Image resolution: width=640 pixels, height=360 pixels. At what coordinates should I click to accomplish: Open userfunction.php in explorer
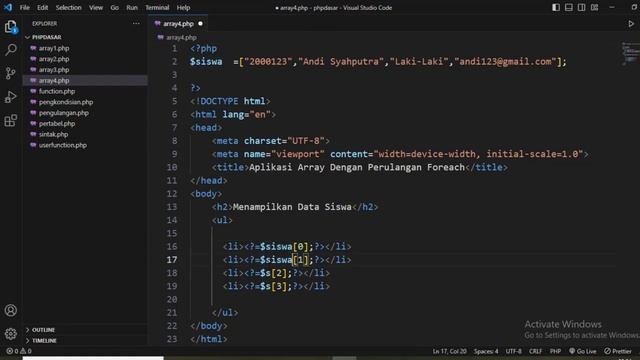(62, 145)
